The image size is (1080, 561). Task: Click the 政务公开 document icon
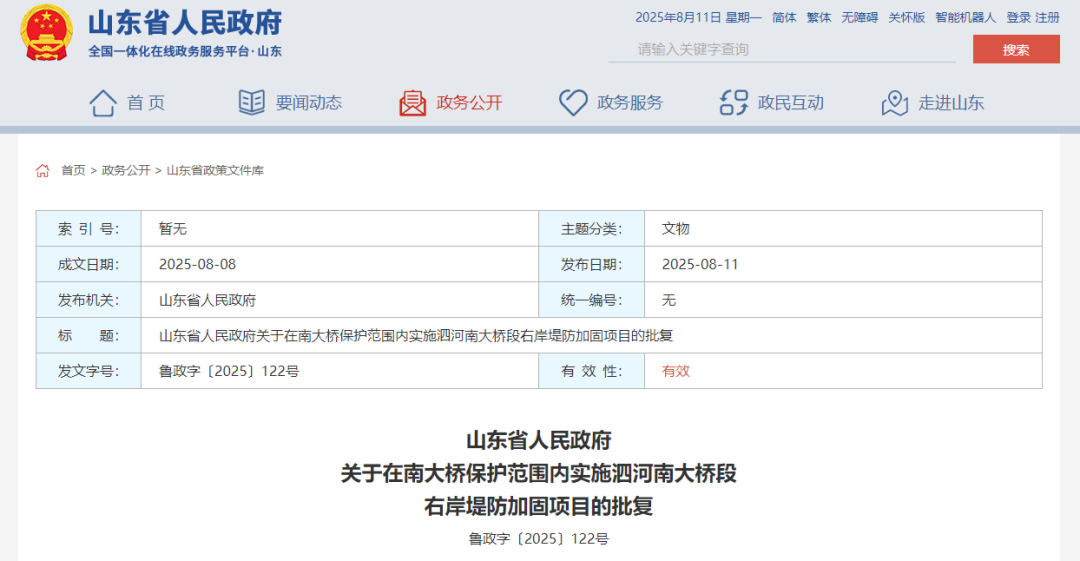[413, 102]
